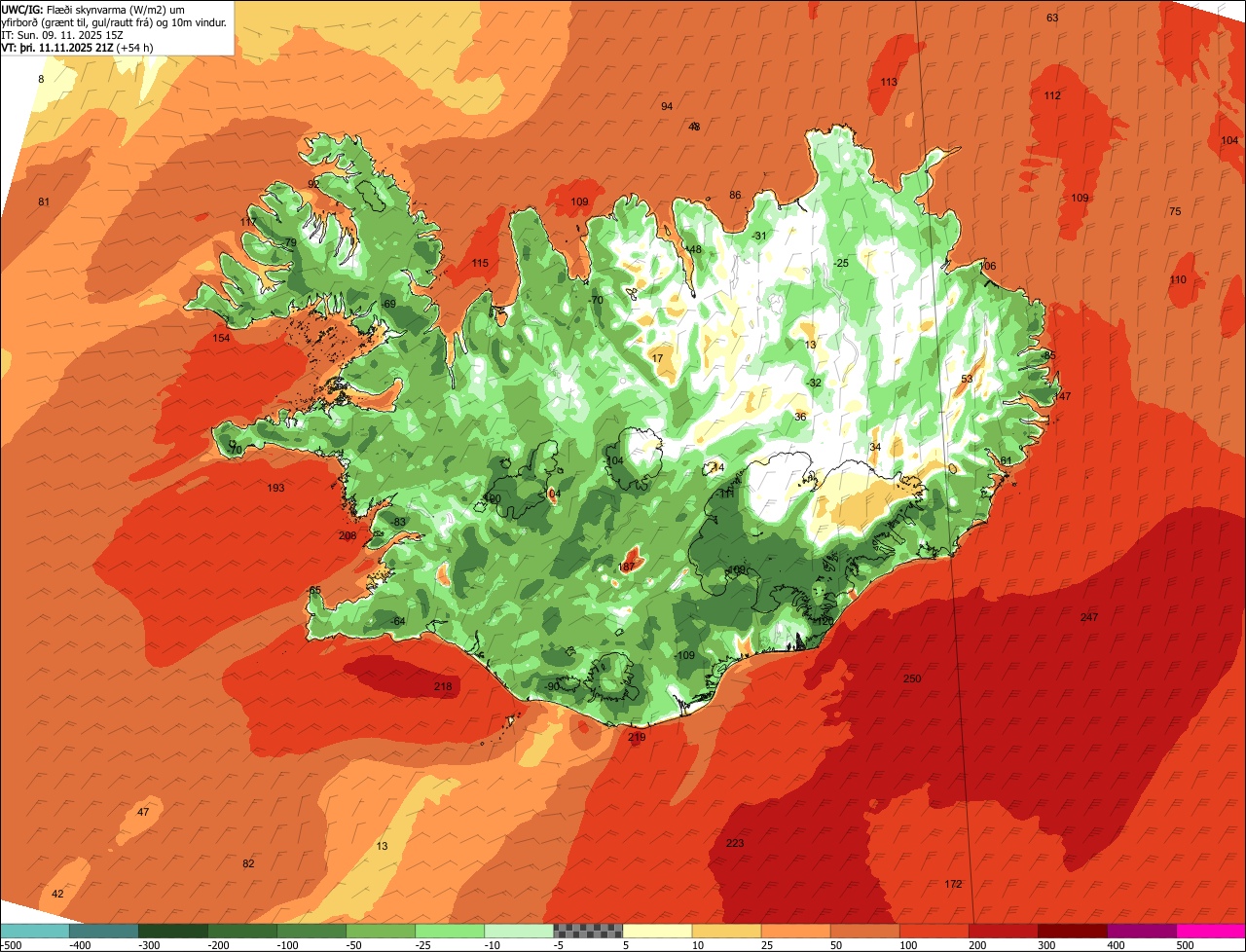1246x952 pixels.
Task: Click the flux value -25 on land
Action: point(842,263)
